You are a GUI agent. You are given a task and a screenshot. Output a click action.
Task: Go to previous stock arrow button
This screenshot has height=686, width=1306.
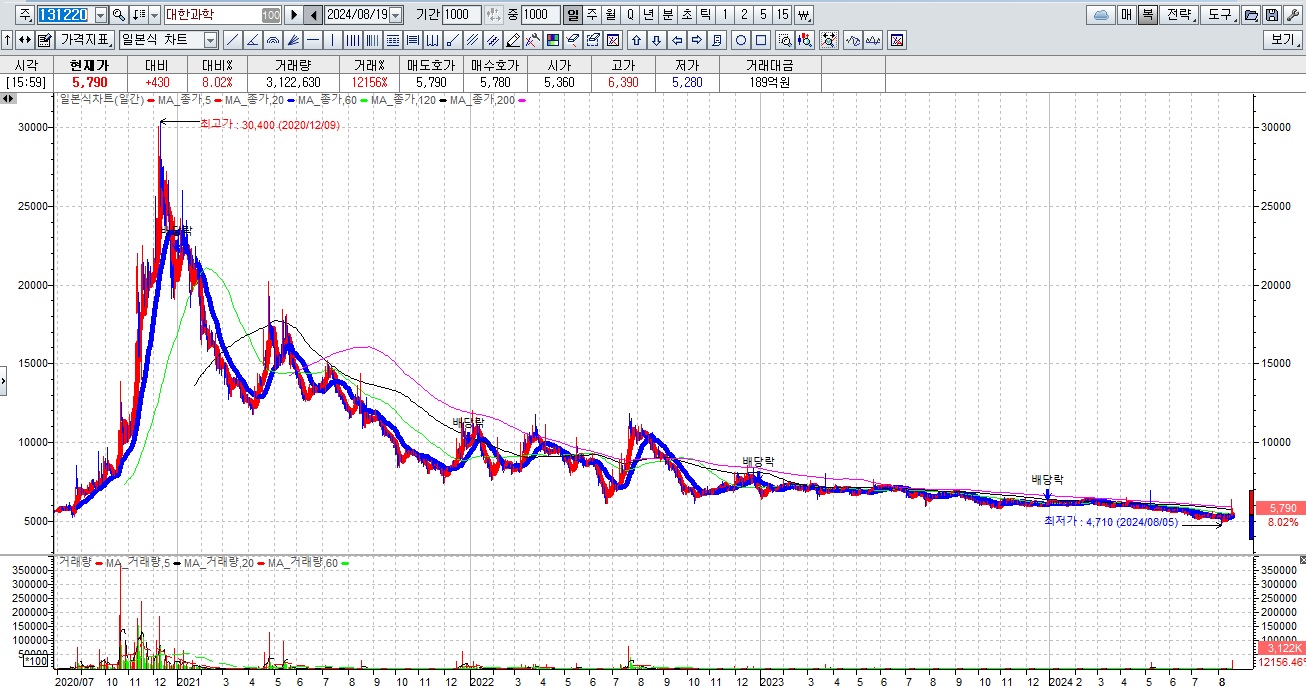tap(313, 15)
